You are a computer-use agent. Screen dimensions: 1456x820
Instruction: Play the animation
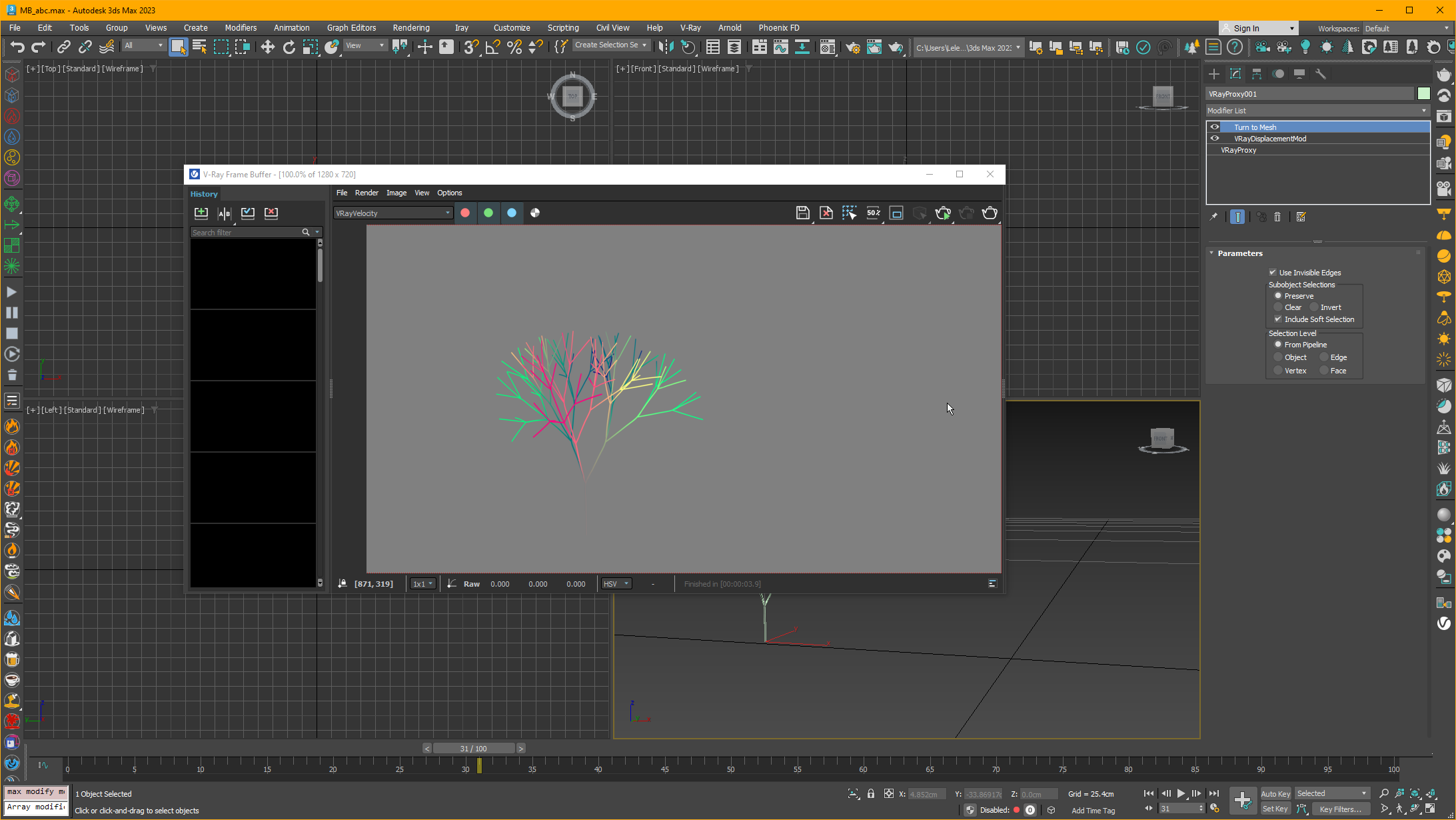[x=1181, y=793]
